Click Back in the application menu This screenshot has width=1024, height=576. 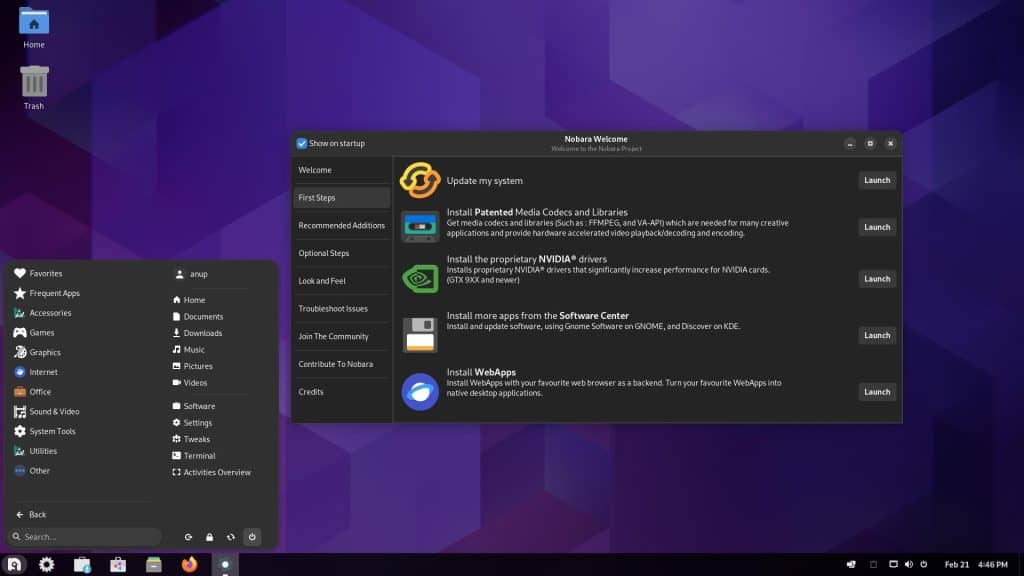tap(33, 514)
